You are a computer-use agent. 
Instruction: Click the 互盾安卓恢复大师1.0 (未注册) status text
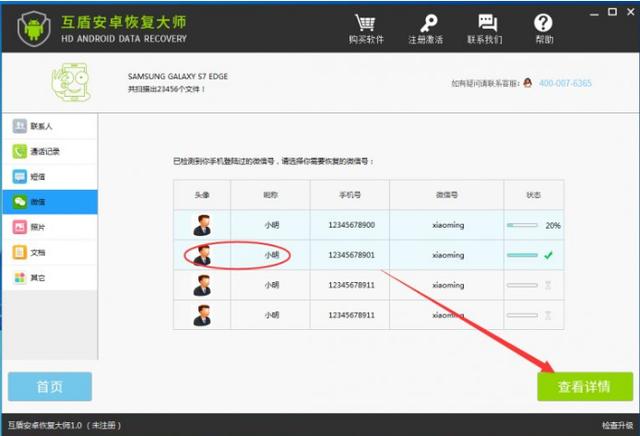tap(64, 425)
